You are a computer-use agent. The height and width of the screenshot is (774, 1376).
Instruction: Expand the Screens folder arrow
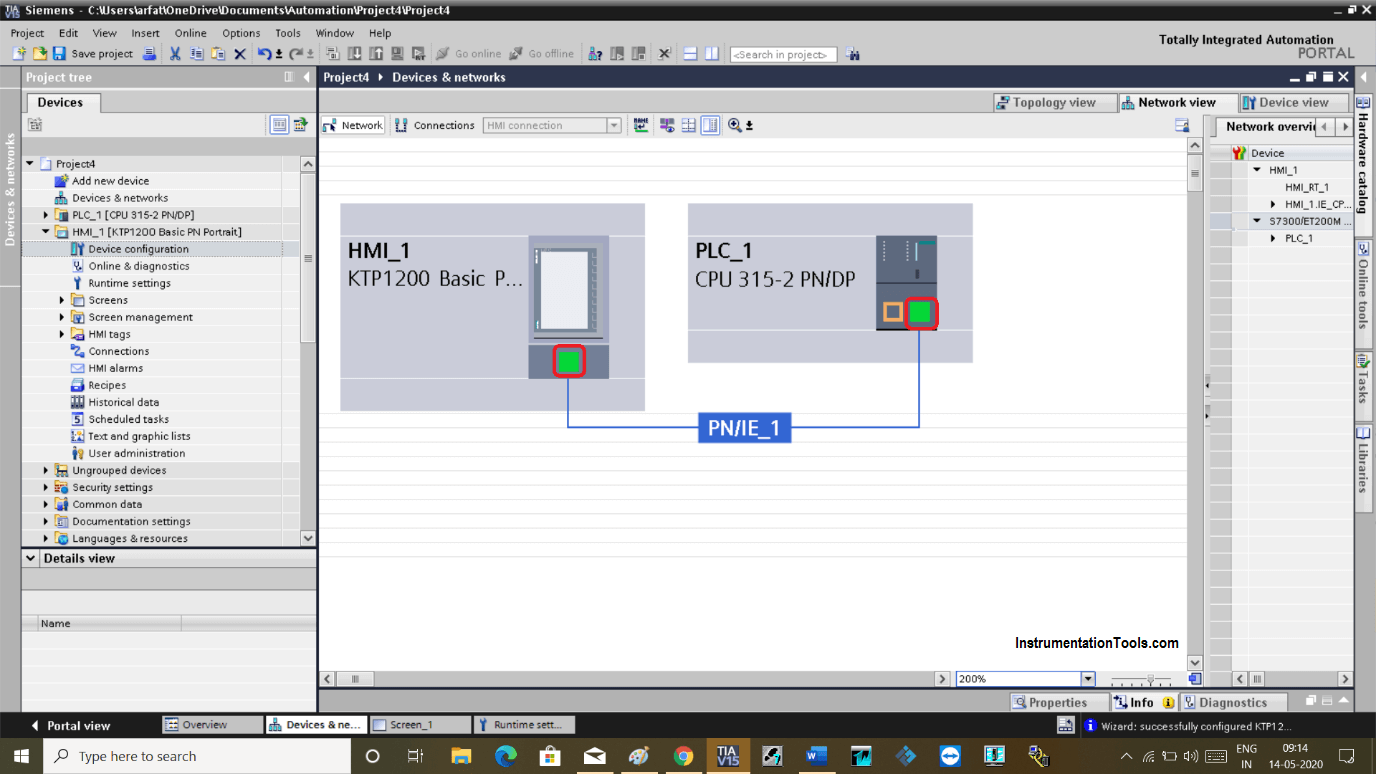point(62,300)
